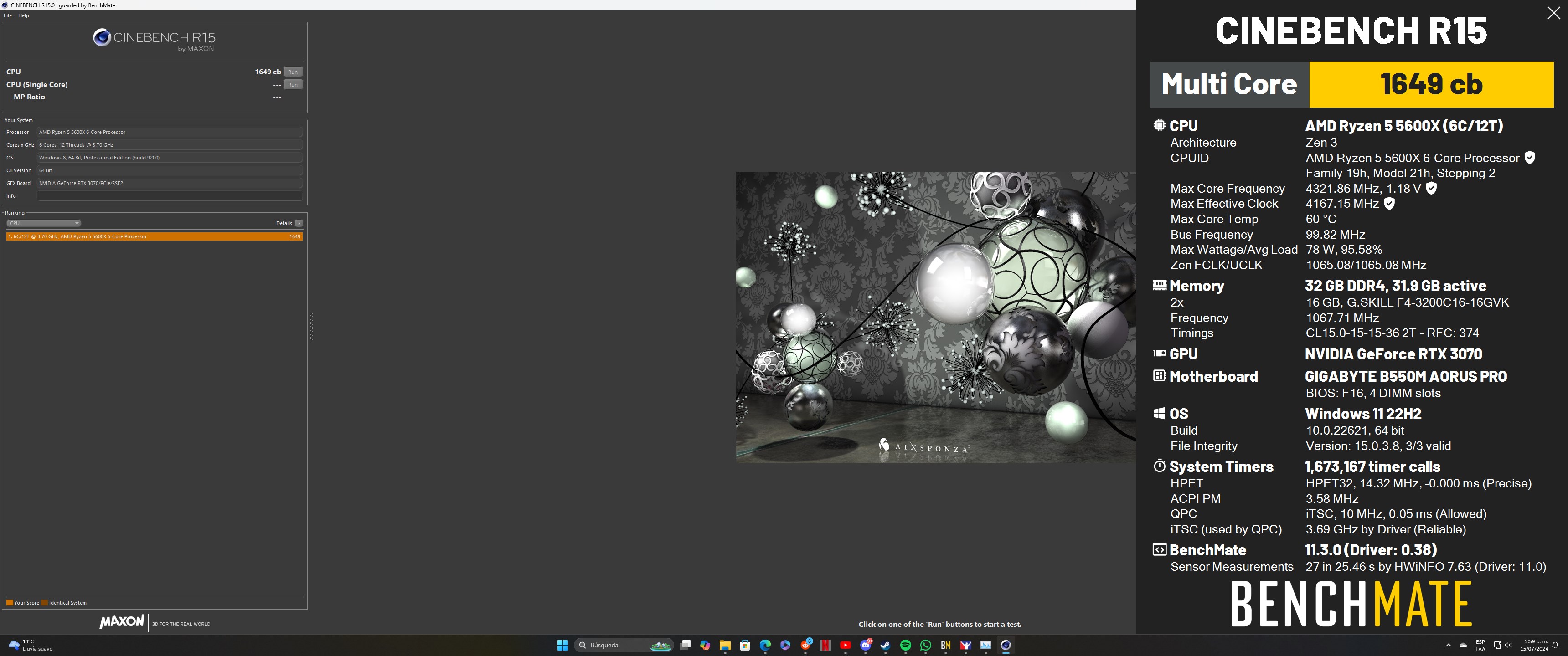This screenshot has height=656, width=1568.
Task: Click the Timings CL15.0-15-15-36 value
Action: [1392, 333]
